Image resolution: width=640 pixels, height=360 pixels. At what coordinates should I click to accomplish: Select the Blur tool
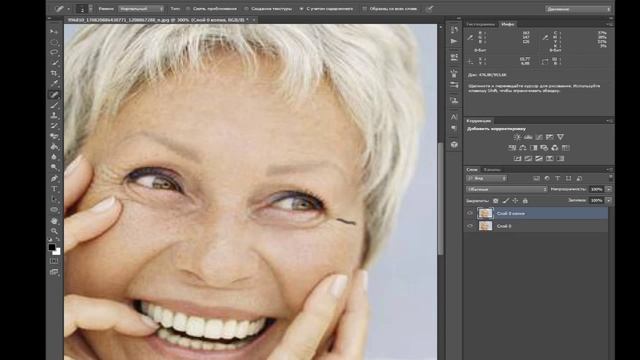tap(54, 157)
